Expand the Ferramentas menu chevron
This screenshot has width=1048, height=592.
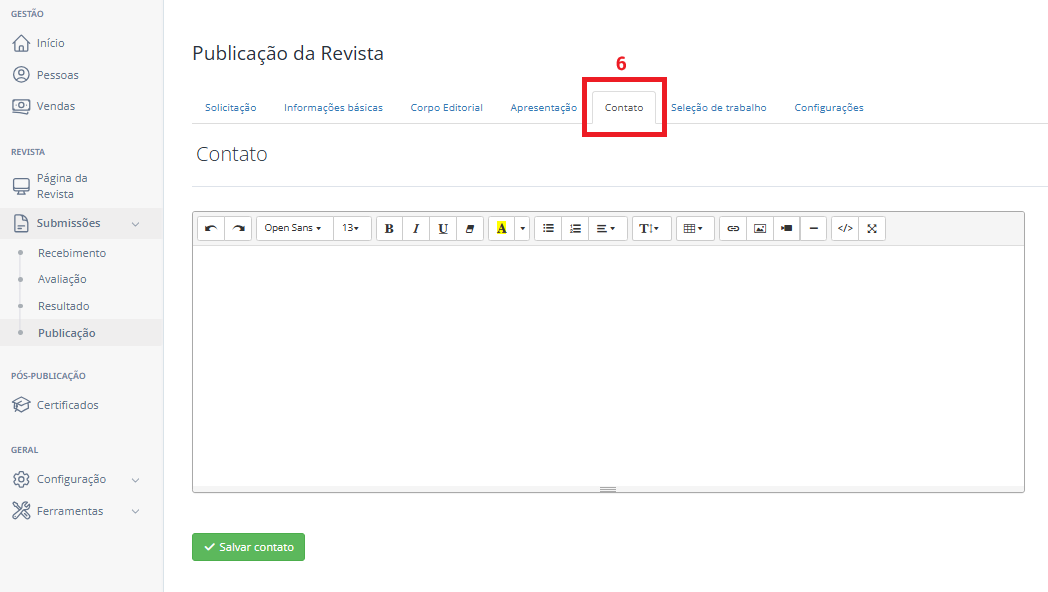[136, 511]
